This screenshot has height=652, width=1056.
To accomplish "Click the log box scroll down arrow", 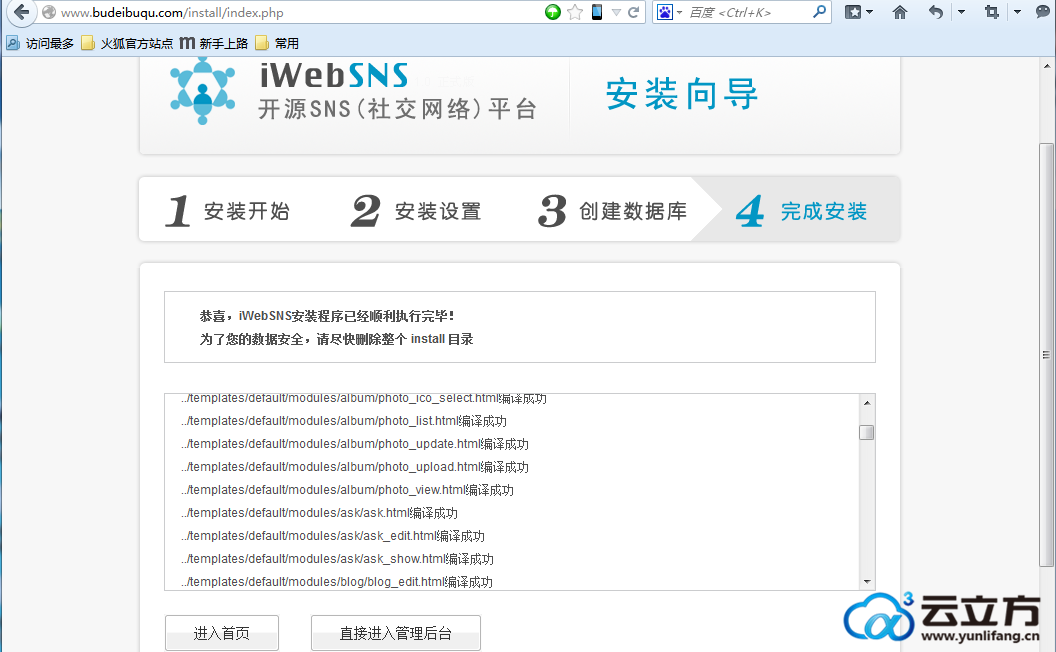I will (x=867, y=582).
